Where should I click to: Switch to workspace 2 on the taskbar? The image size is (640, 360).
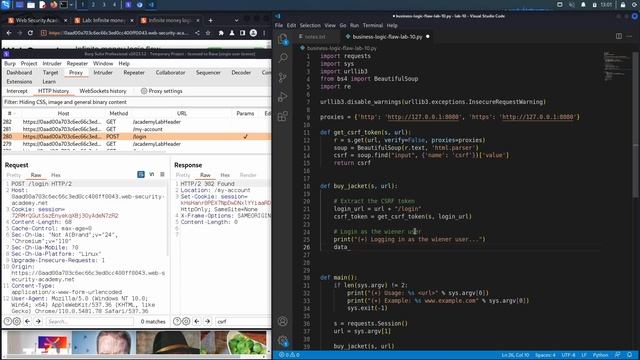click(x=93, y=5)
